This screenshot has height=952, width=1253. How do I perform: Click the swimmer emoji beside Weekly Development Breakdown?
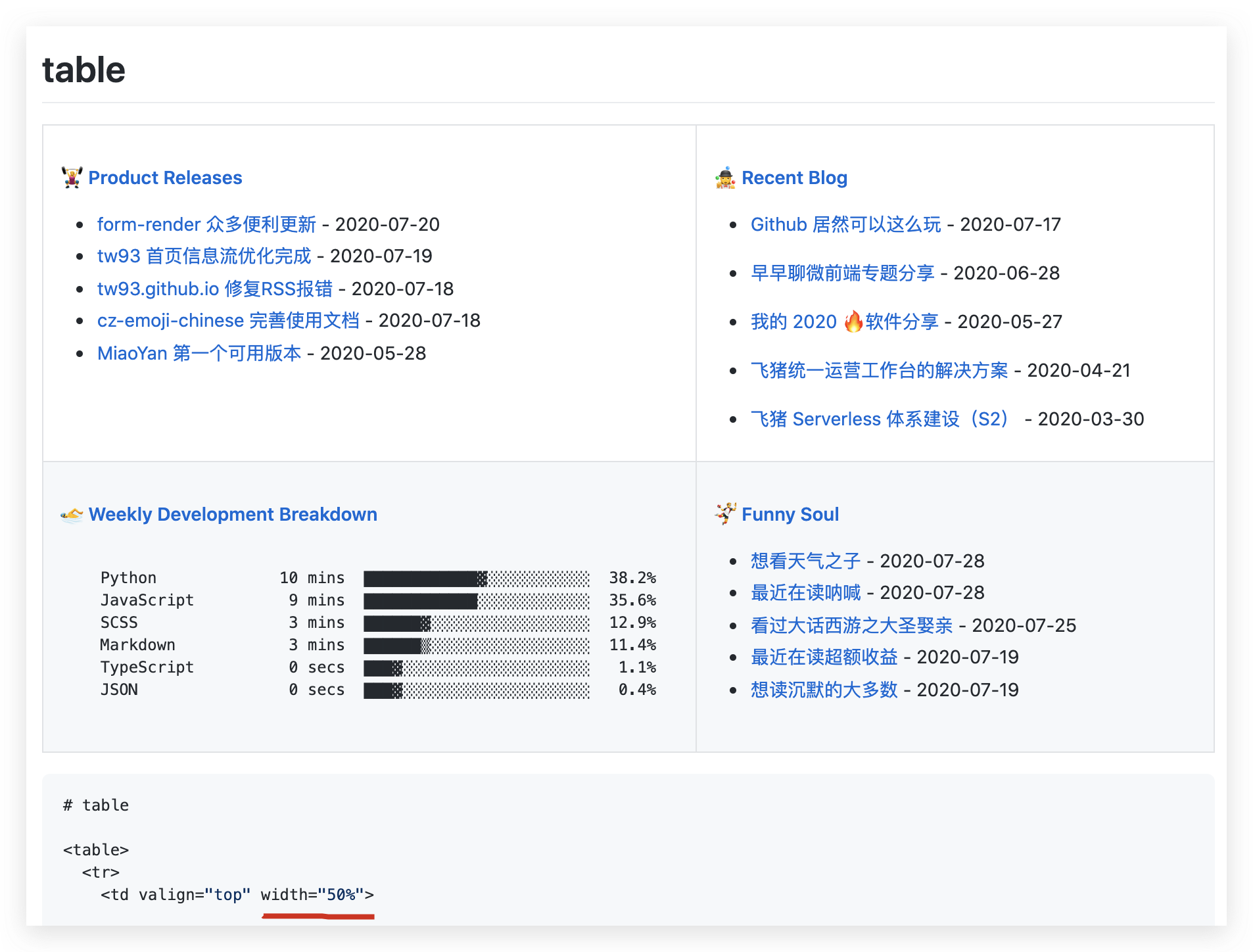72,514
